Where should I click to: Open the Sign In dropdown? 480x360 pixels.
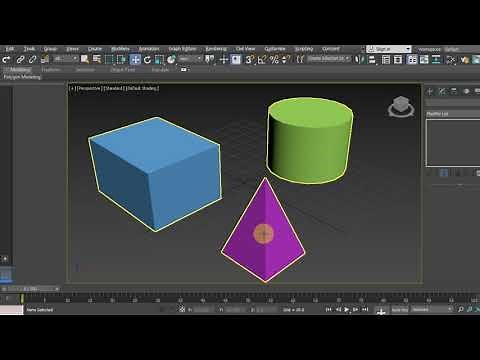(x=389, y=49)
